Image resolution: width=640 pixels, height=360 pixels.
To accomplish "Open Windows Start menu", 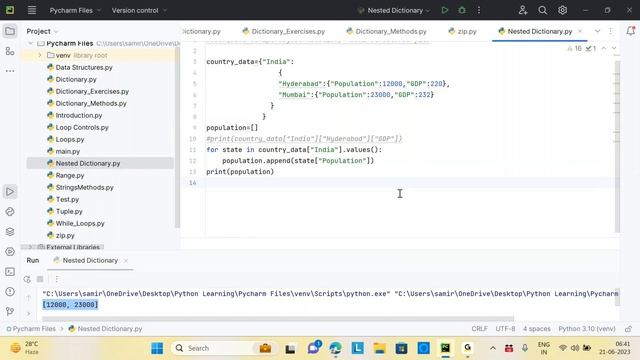I will 157,348.
